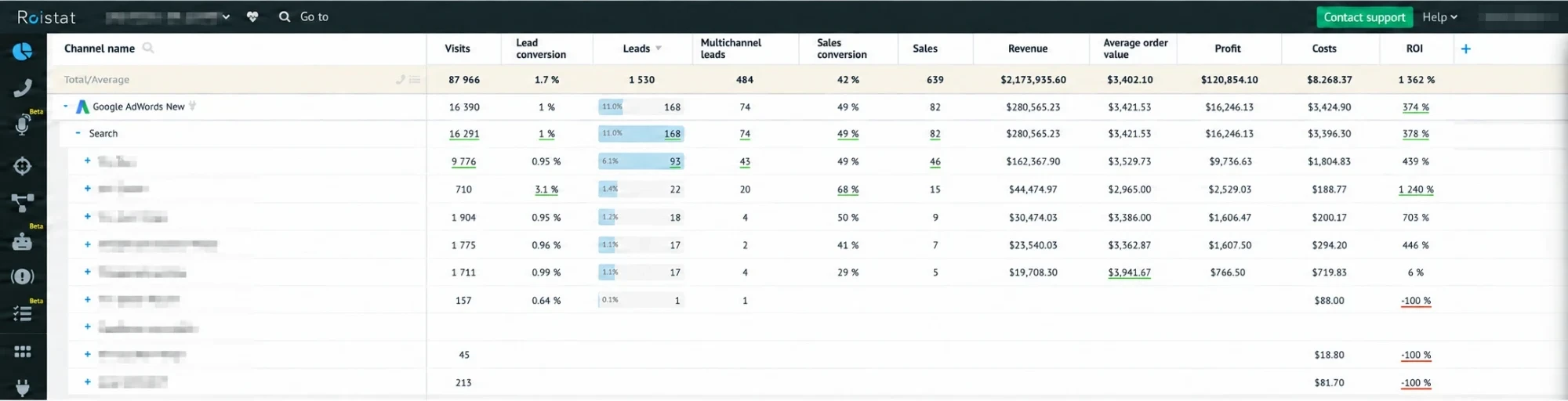Open the plug integrations icon in sidebar

click(23, 388)
